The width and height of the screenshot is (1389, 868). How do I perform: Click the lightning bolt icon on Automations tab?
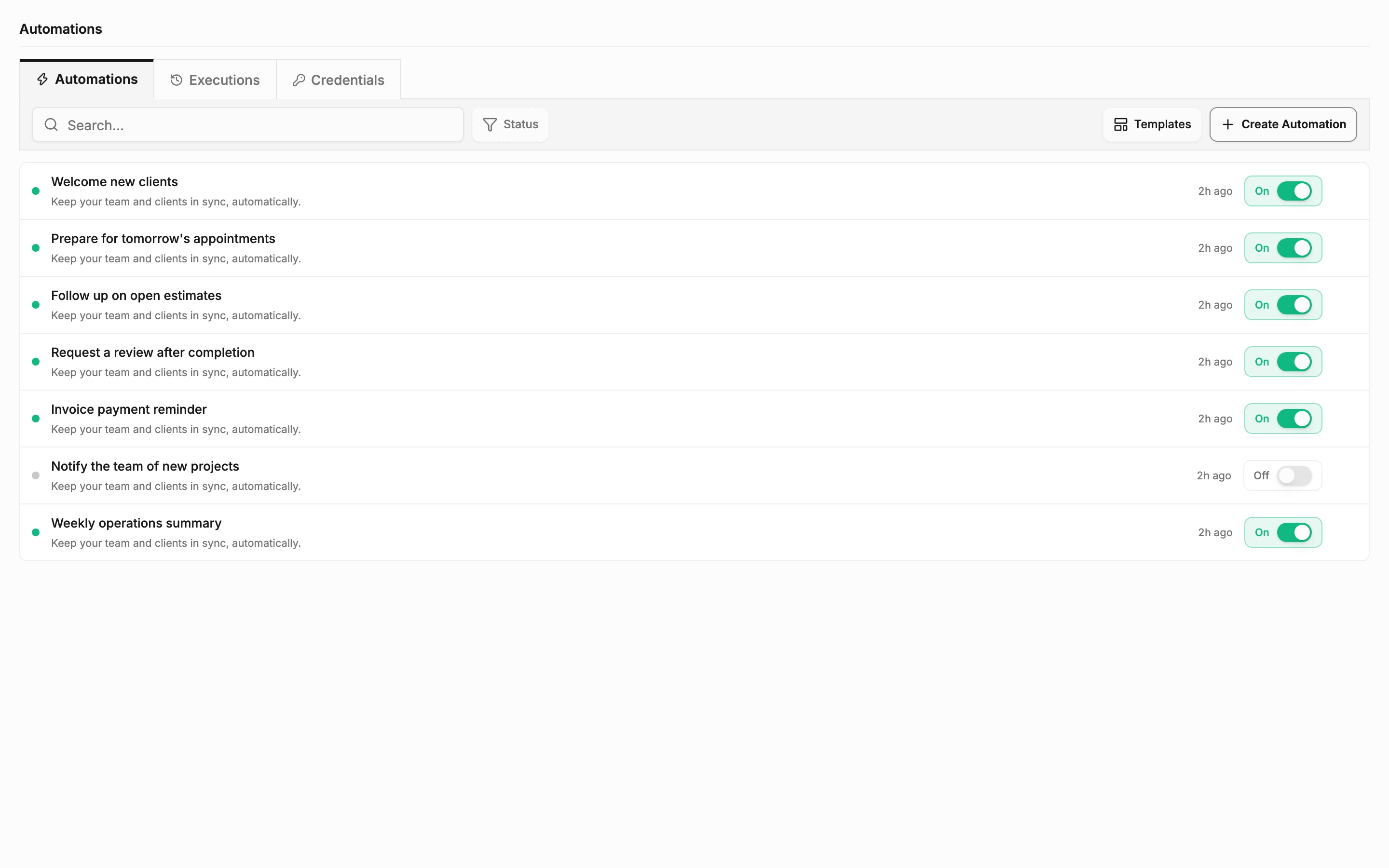coord(42,79)
